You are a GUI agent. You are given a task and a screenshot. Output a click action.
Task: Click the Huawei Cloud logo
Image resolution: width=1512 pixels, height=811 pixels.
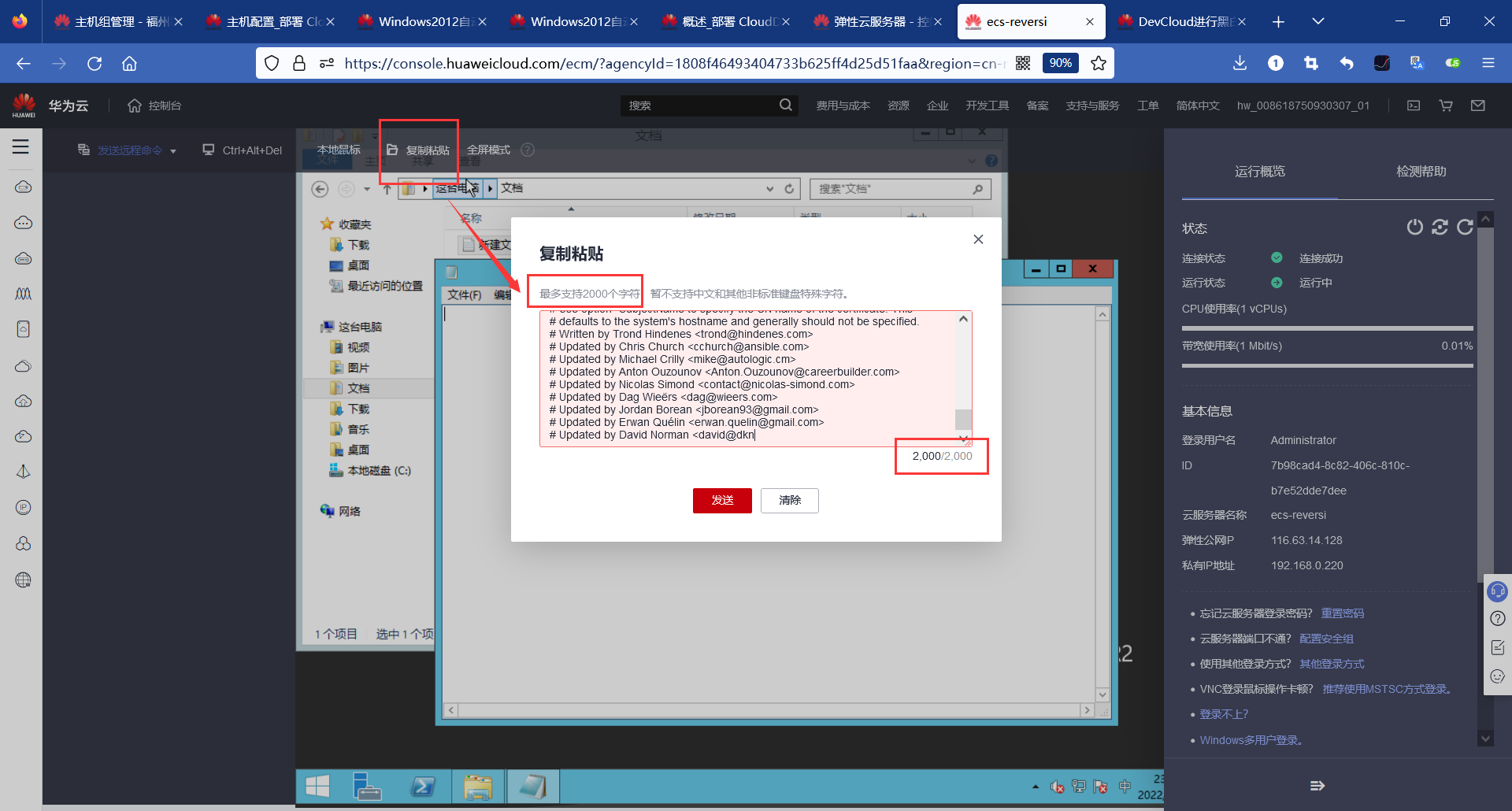pyautogui.click(x=24, y=106)
